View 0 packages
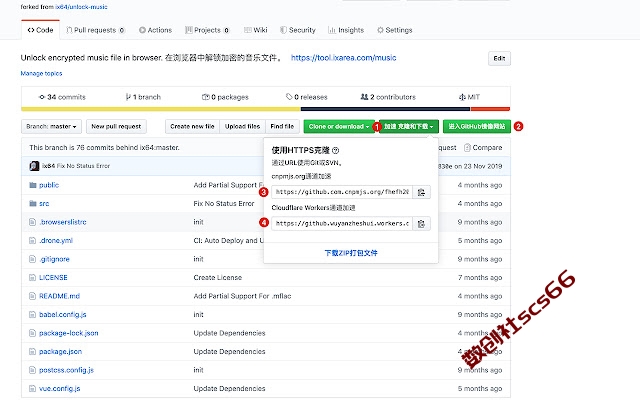 pyautogui.click(x=225, y=97)
